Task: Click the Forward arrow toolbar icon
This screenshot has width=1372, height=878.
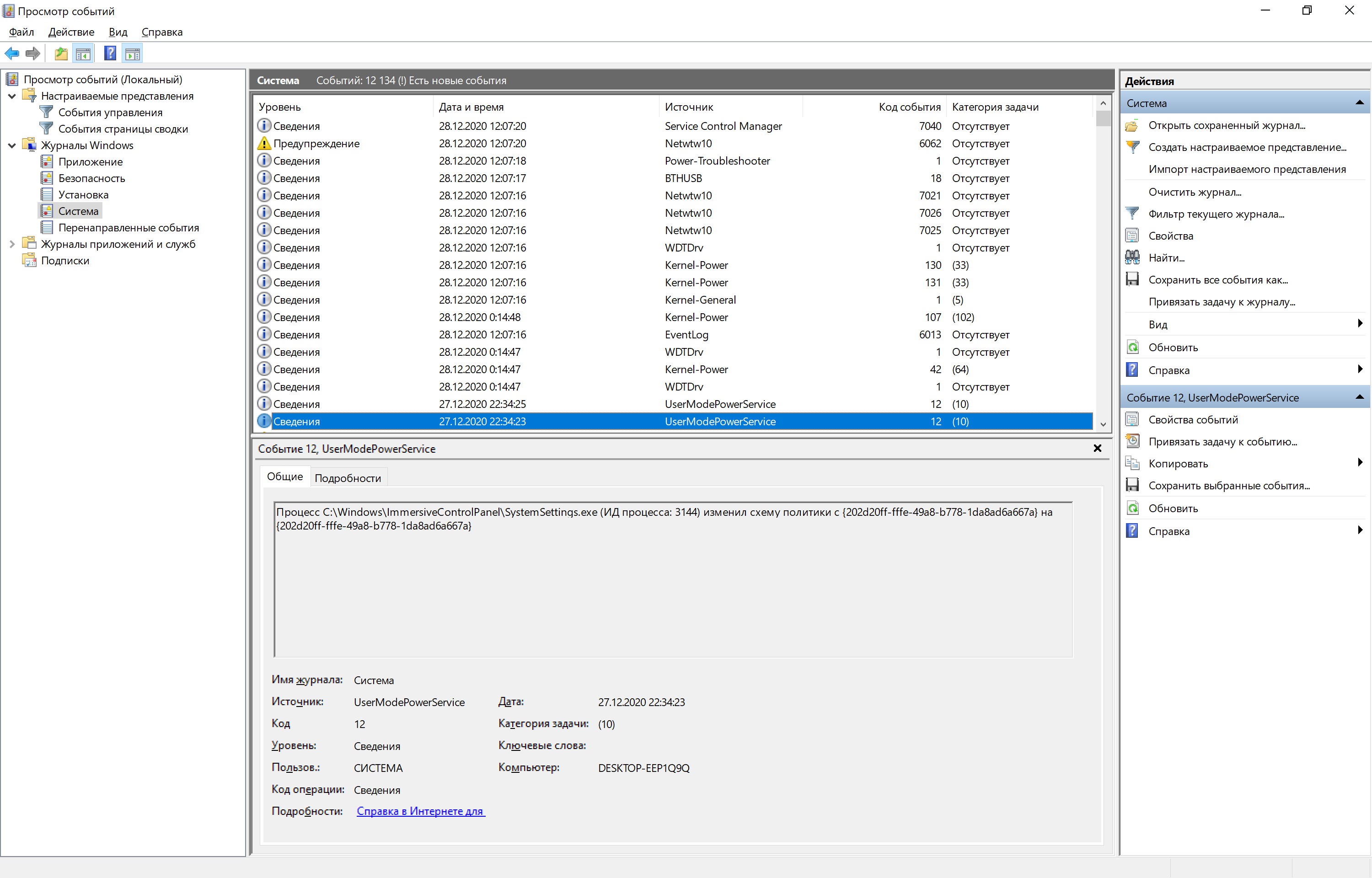Action: pos(33,54)
